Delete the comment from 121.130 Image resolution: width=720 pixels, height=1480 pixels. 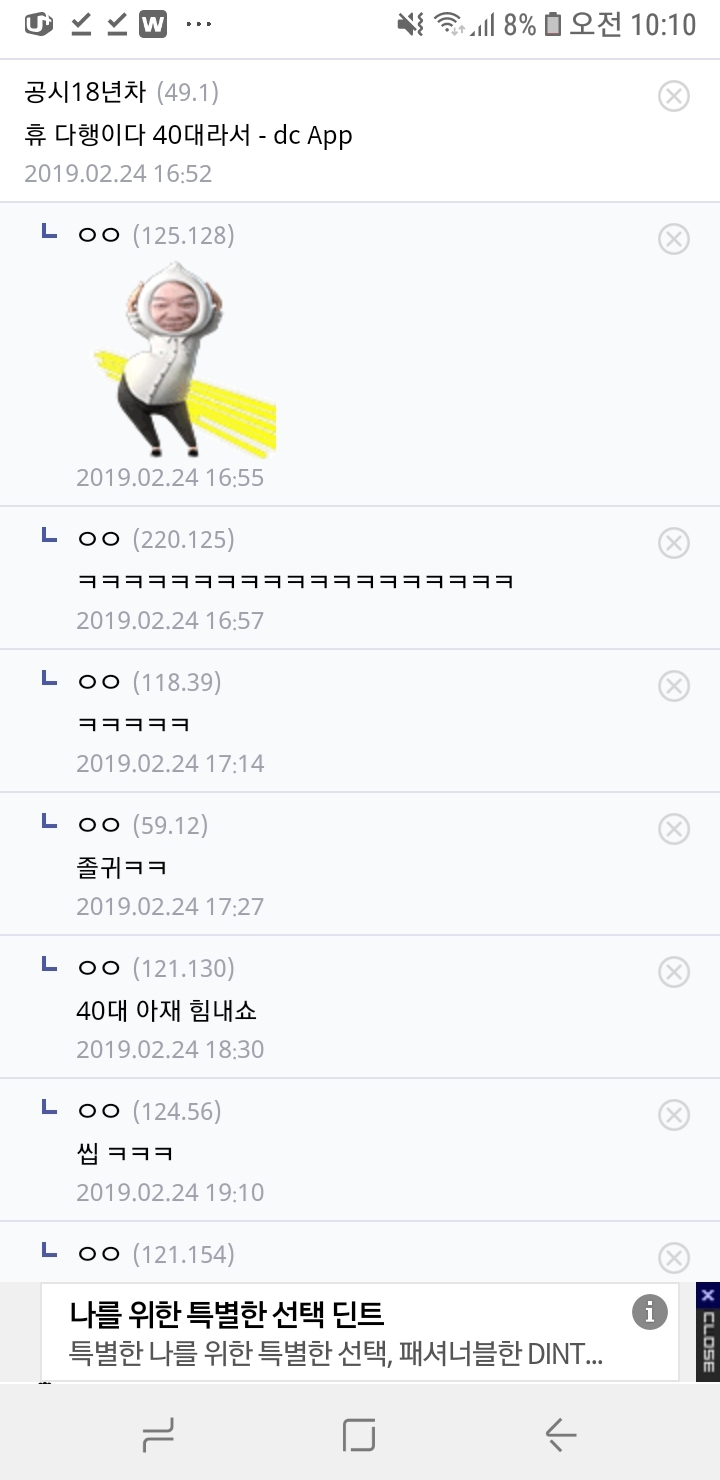[674, 972]
